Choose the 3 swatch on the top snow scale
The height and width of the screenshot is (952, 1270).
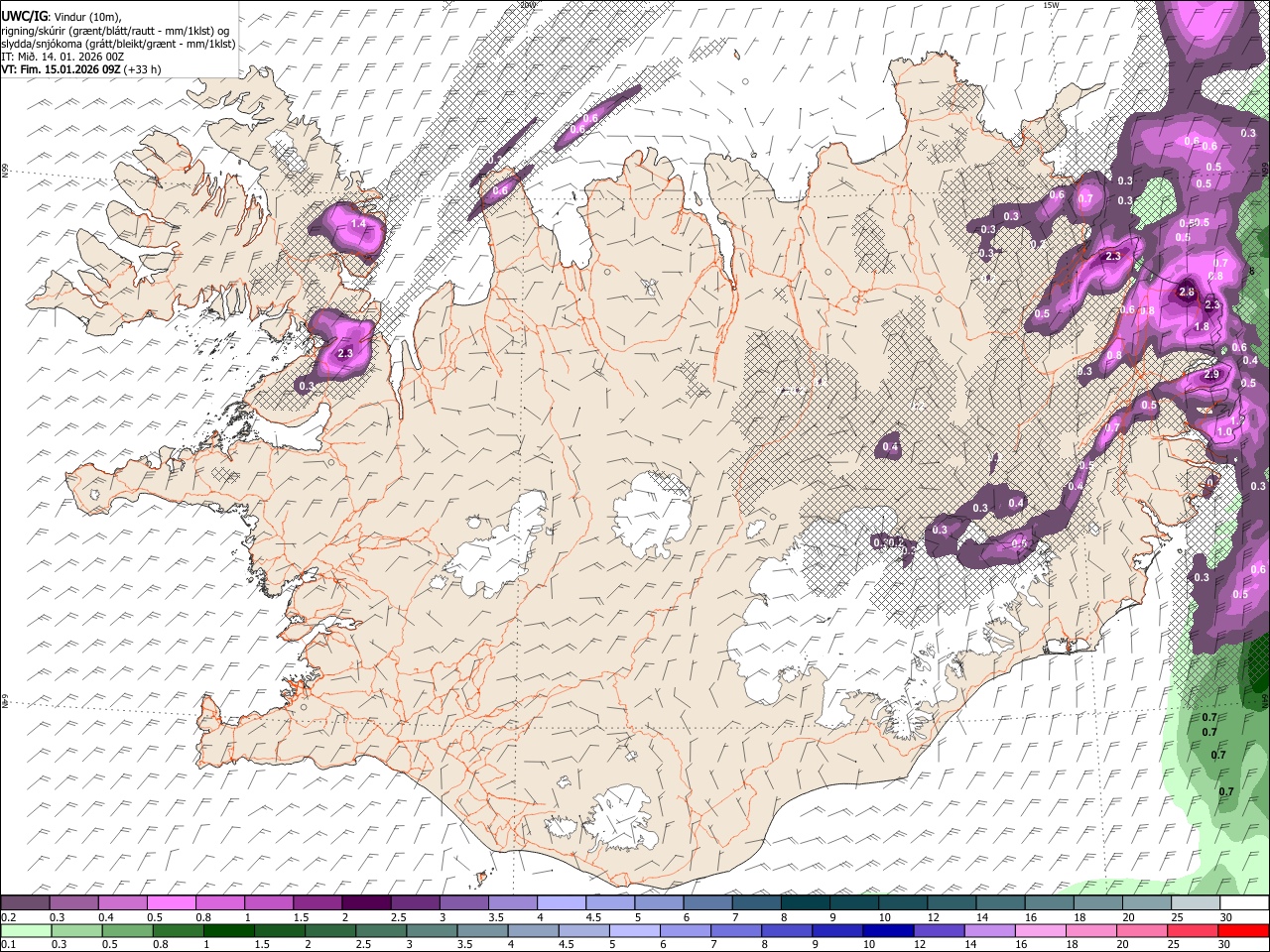(x=462, y=902)
